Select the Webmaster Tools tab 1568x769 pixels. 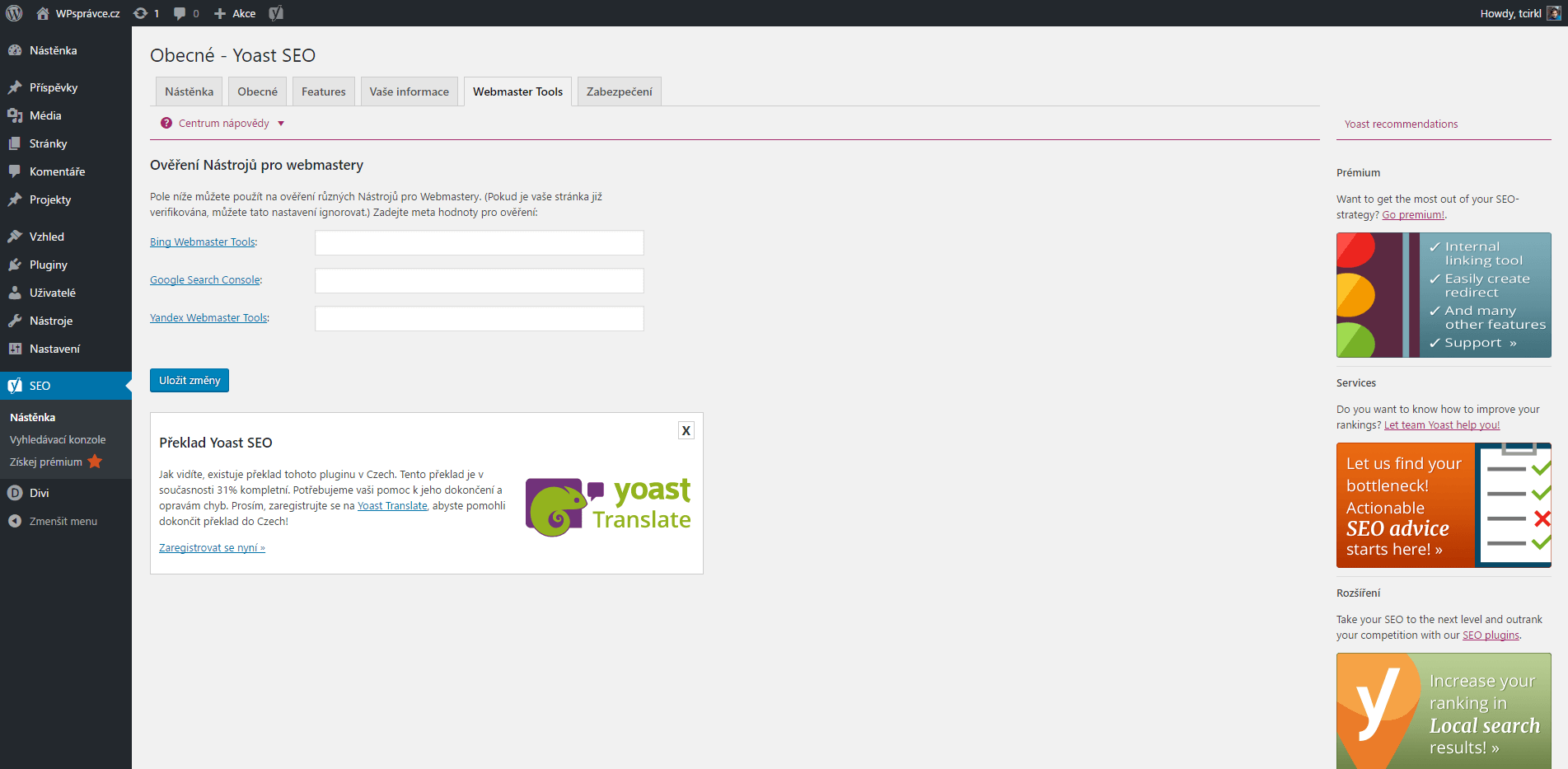click(518, 91)
